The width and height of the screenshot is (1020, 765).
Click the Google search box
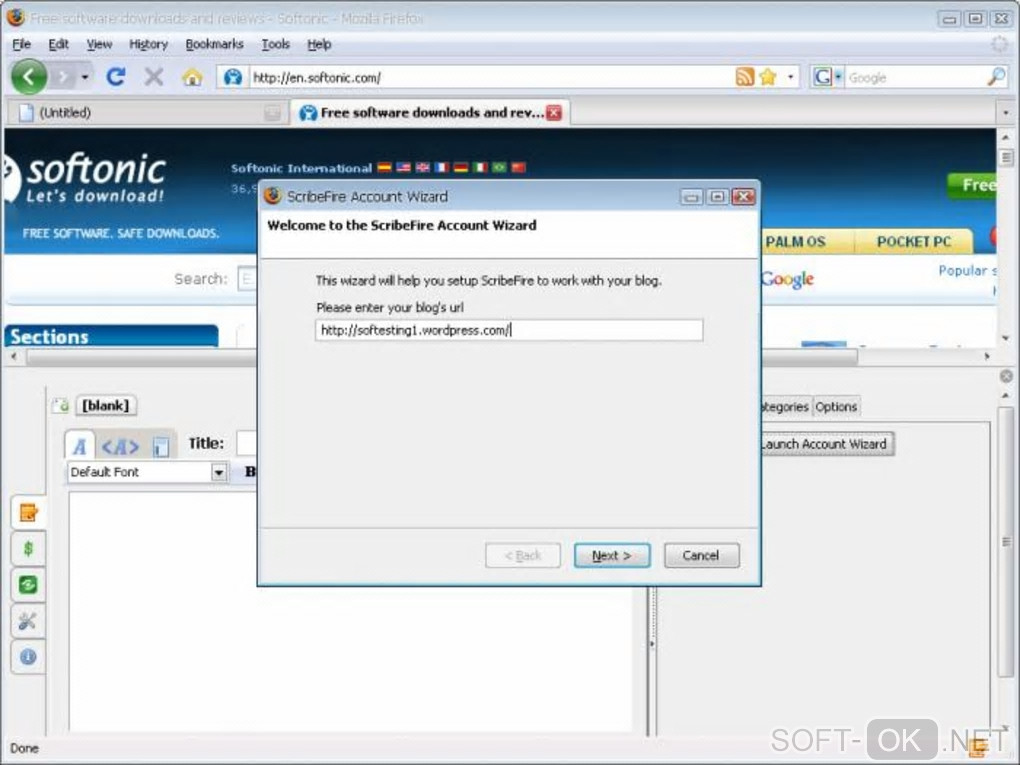(915, 77)
